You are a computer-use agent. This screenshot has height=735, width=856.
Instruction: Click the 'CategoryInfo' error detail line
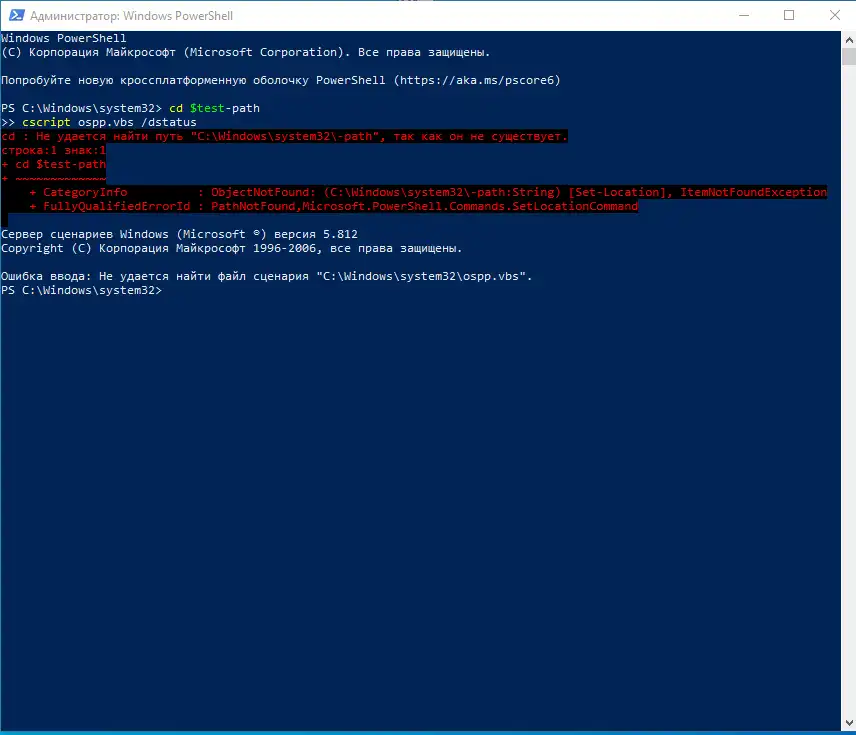428,192
